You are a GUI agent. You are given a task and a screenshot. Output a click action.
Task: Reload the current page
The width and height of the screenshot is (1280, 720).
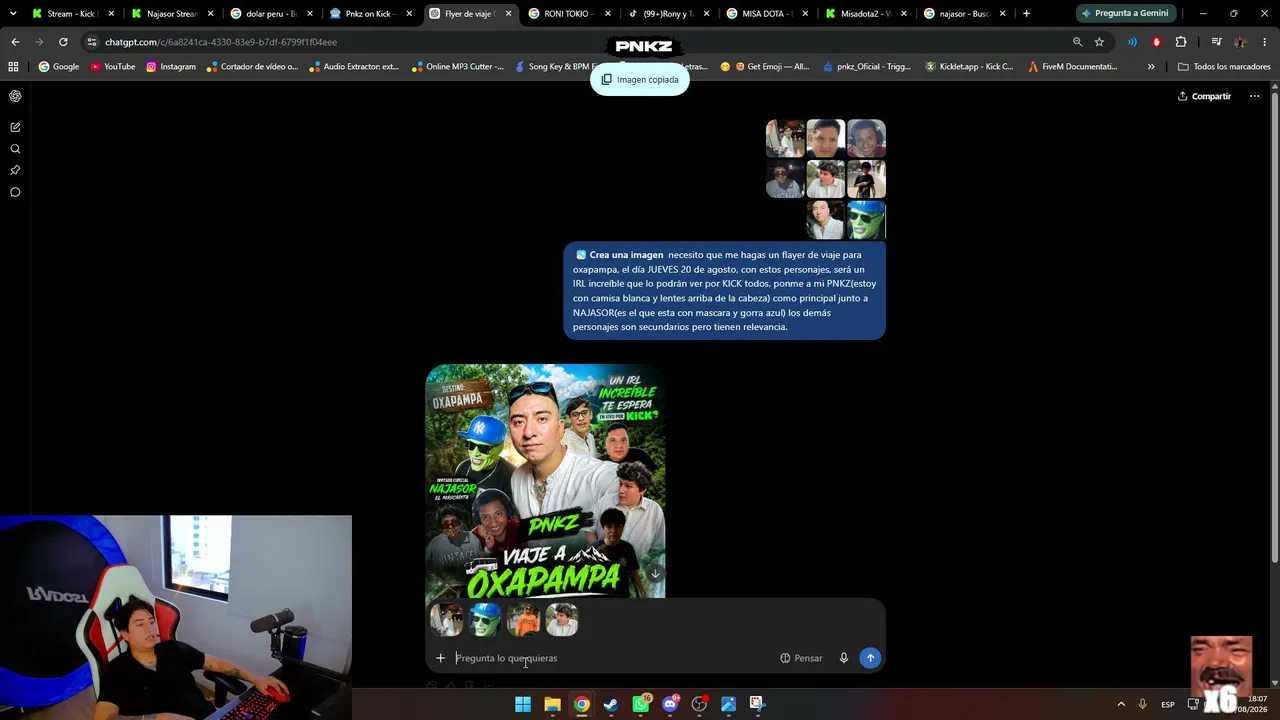pos(63,42)
